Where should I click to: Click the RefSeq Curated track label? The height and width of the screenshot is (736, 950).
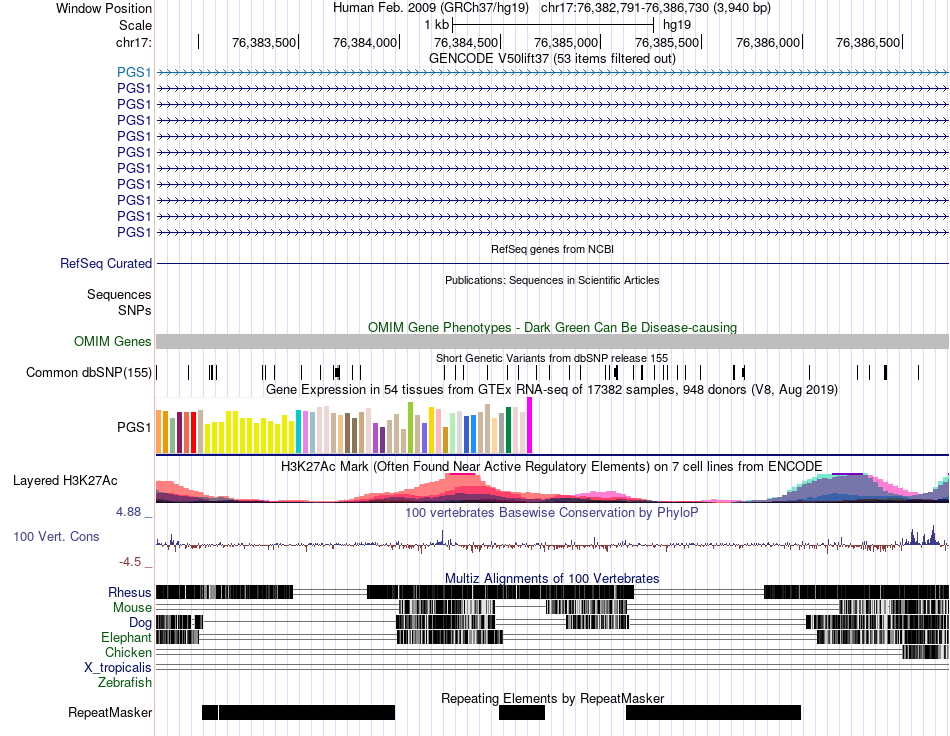click(105, 264)
